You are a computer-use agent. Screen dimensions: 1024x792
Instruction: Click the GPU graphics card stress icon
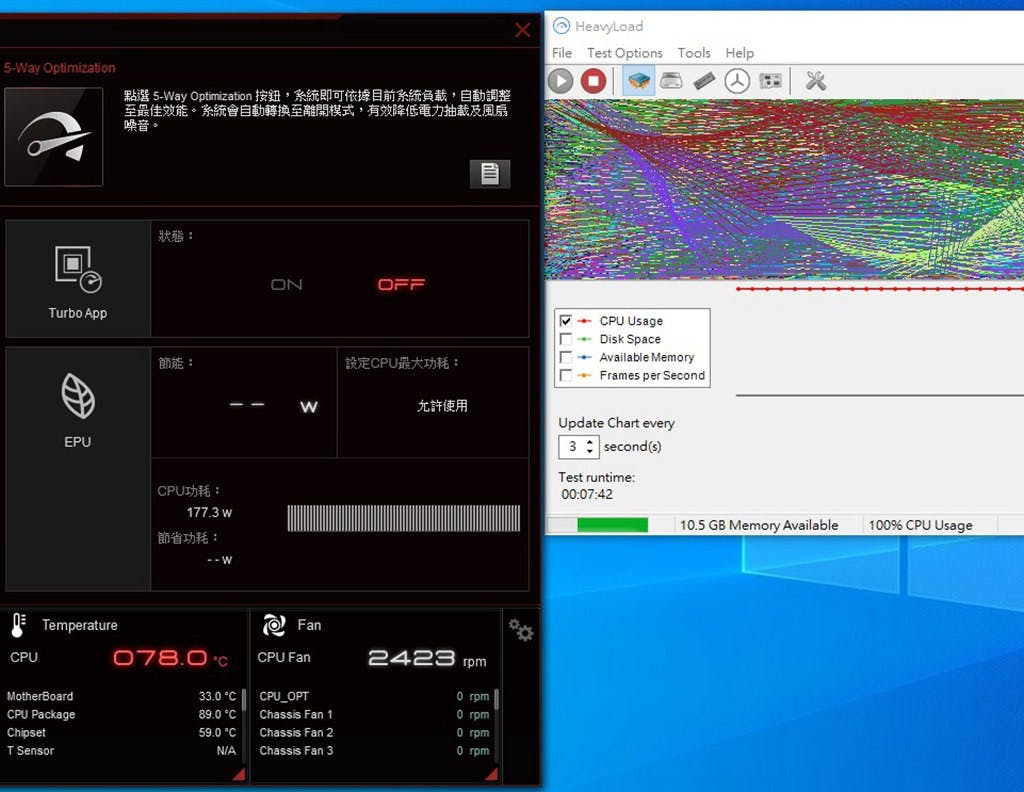[770, 81]
